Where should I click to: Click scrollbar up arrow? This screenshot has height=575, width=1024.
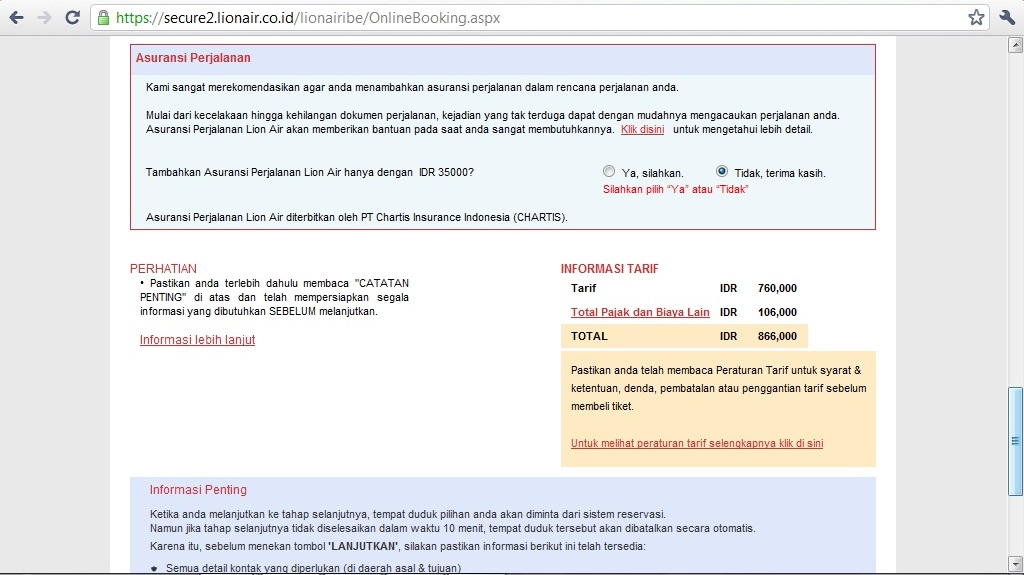coord(1015,45)
